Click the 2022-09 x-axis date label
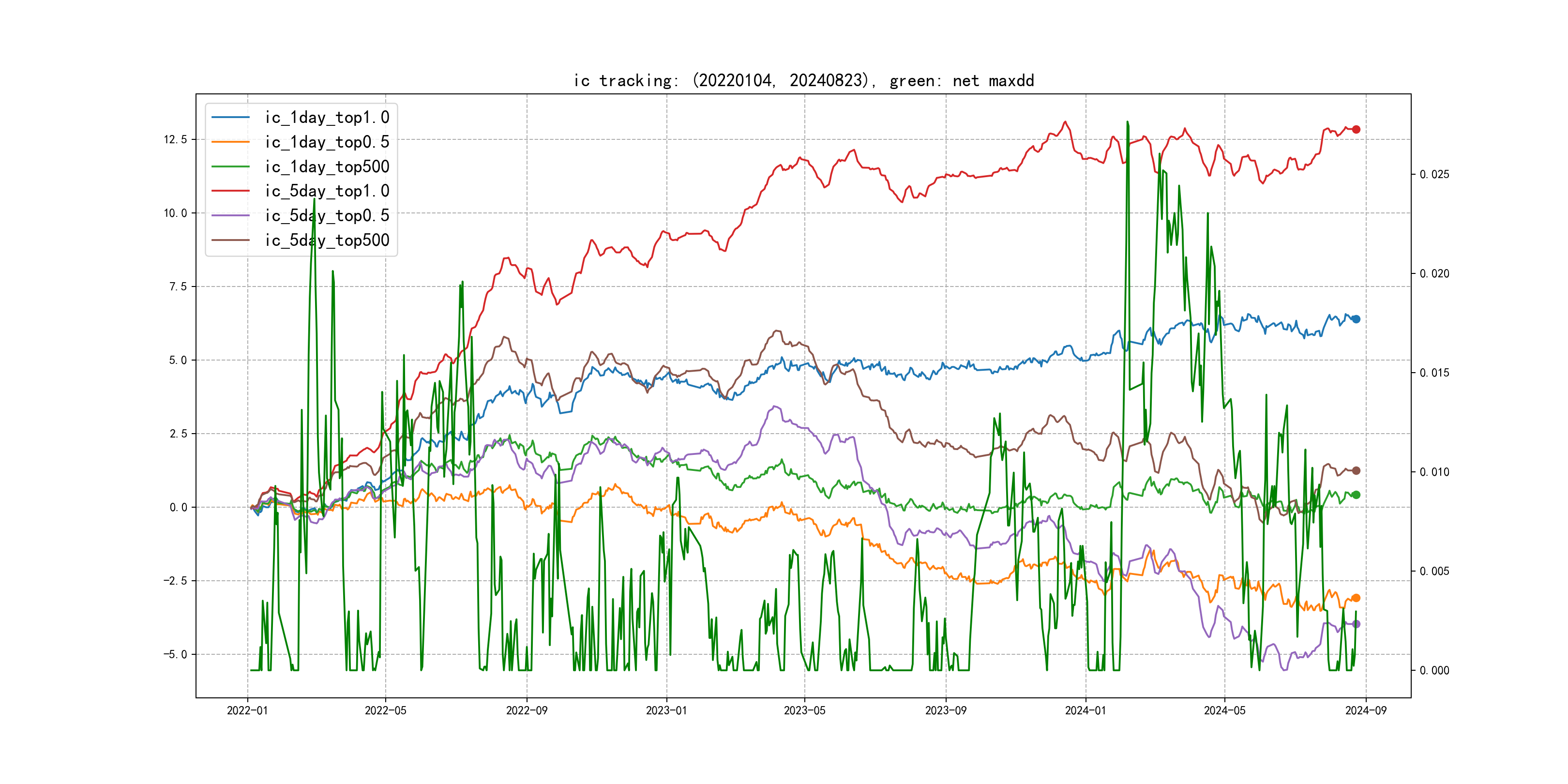 click(527, 710)
